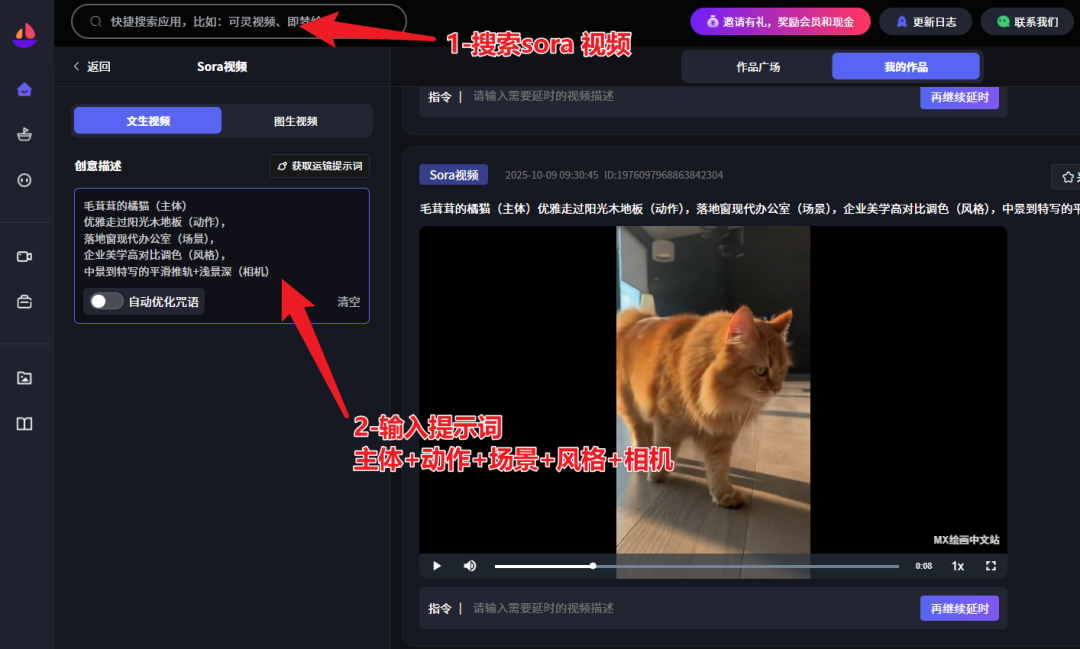Open the 1x playback speed menu
This screenshot has height=649, width=1080.
pos(957,566)
